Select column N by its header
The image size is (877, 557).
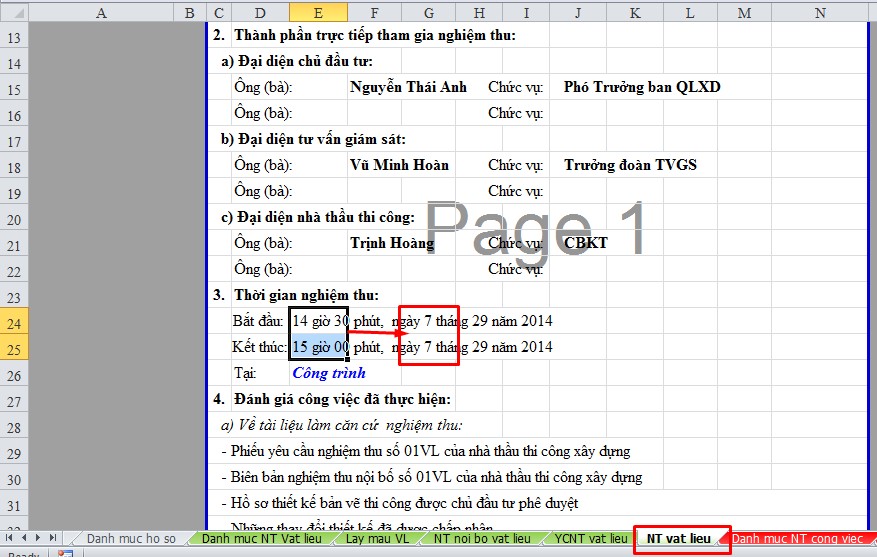coord(819,12)
